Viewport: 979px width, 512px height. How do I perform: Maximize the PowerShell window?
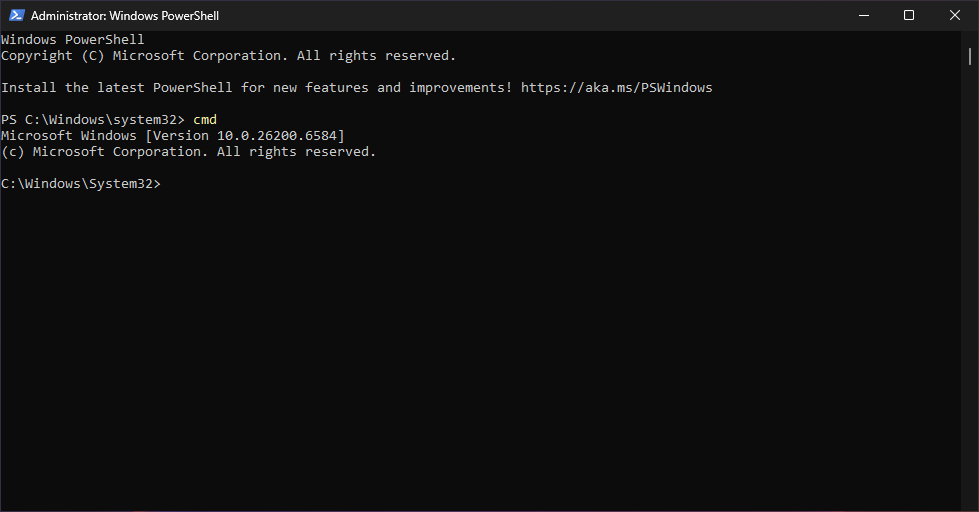(x=909, y=15)
